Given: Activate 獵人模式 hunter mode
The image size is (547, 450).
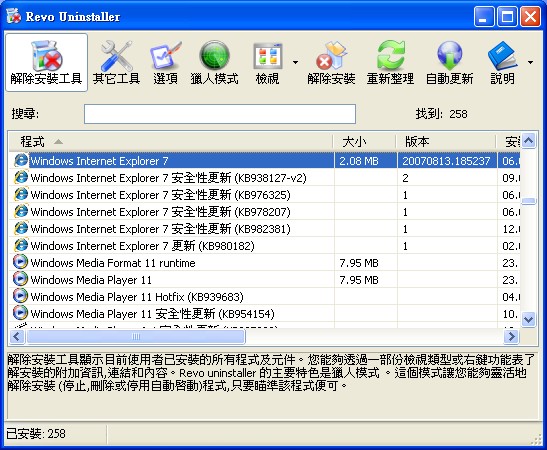Looking at the screenshot, I should point(215,62).
